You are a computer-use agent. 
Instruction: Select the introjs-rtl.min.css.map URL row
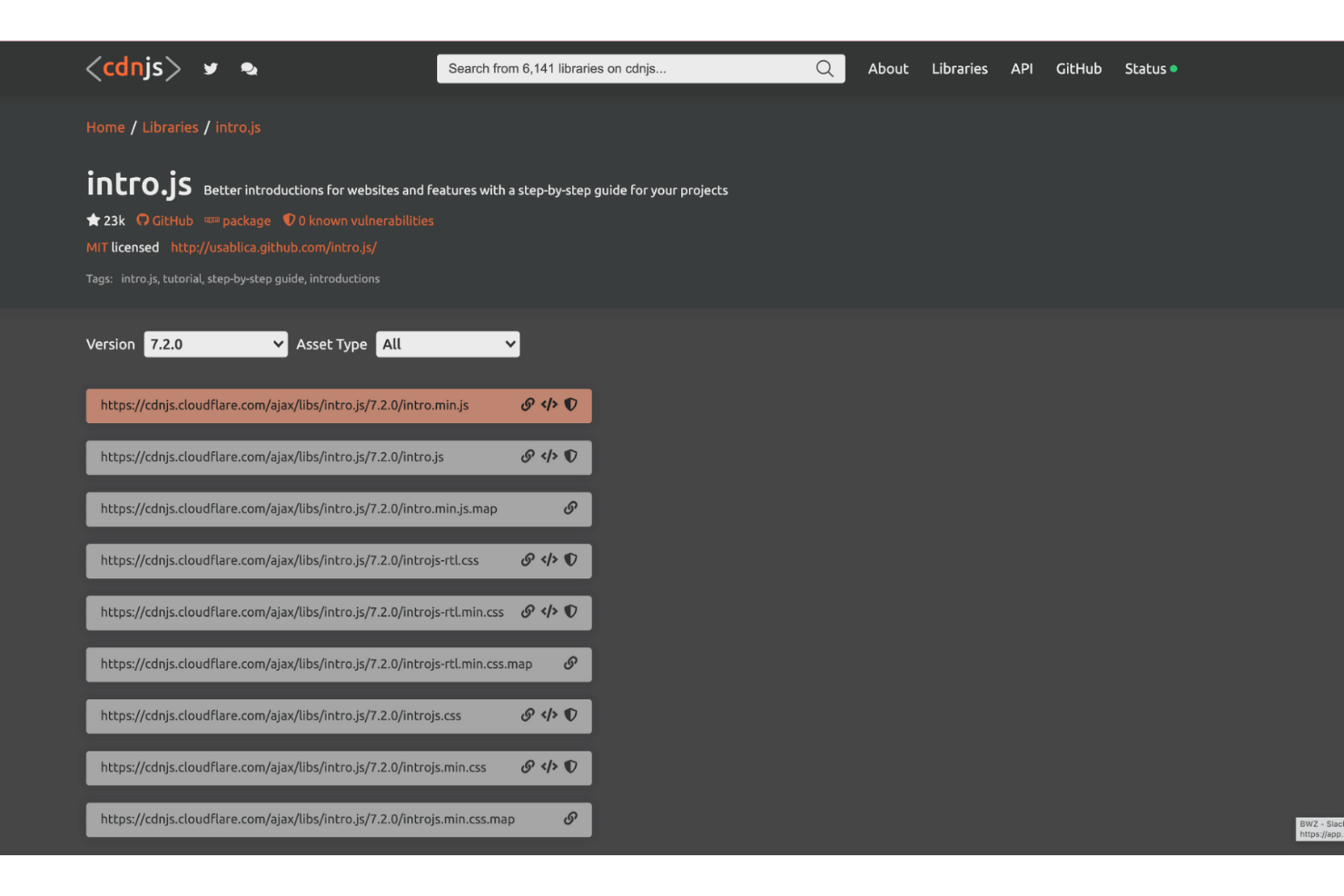click(339, 665)
